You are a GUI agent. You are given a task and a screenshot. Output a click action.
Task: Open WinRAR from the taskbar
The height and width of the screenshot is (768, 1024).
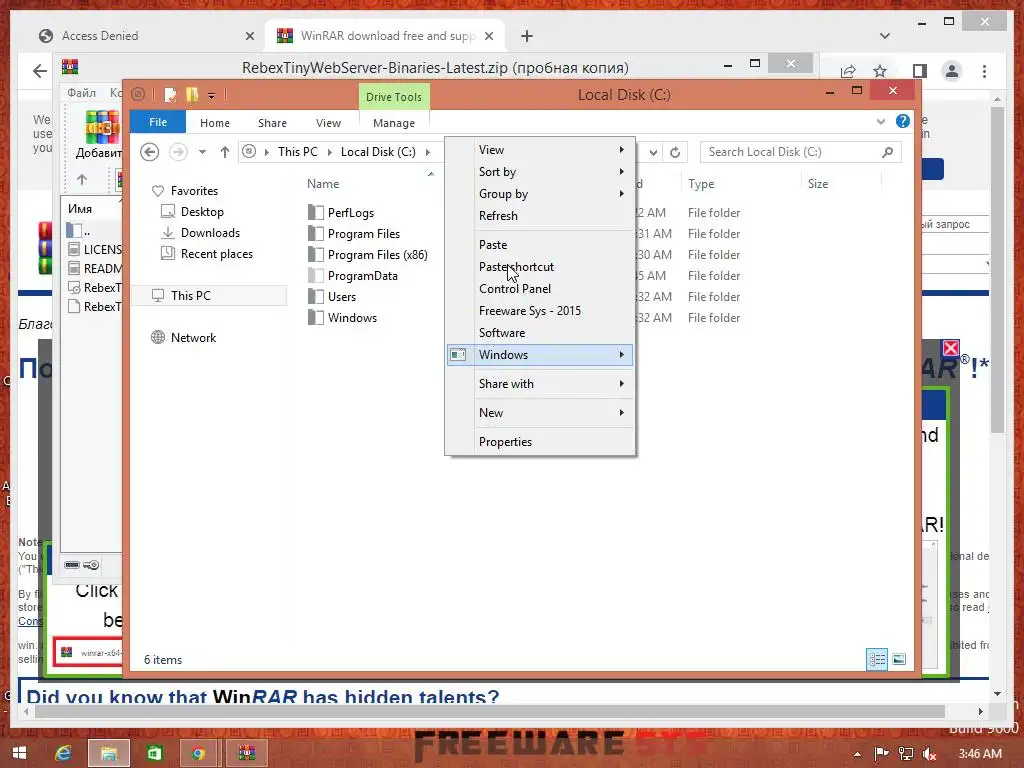pyautogui.click(x=247, y=753)
